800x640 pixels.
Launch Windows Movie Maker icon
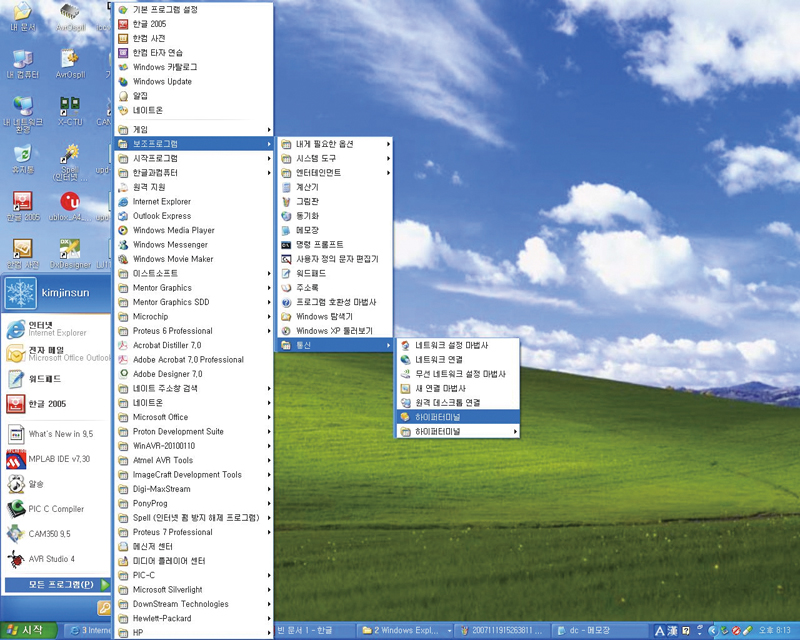click(123, 259)
